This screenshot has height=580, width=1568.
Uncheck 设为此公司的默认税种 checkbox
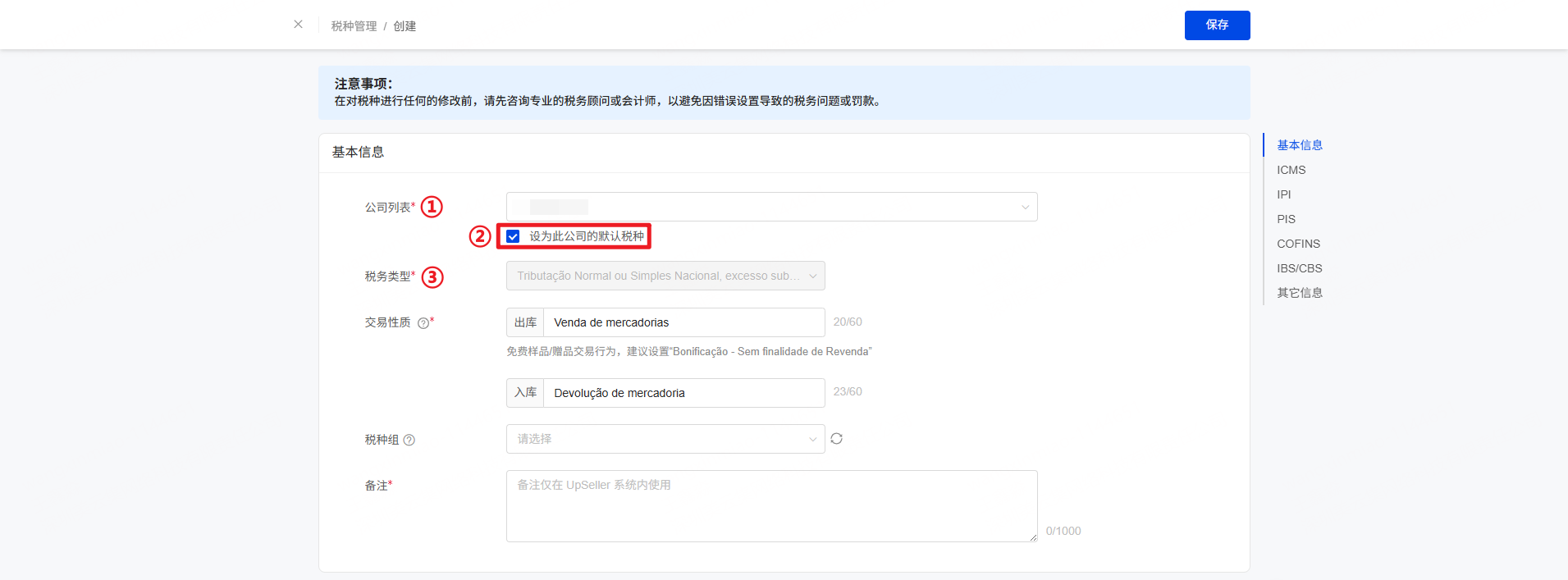[x=514, y=236]
